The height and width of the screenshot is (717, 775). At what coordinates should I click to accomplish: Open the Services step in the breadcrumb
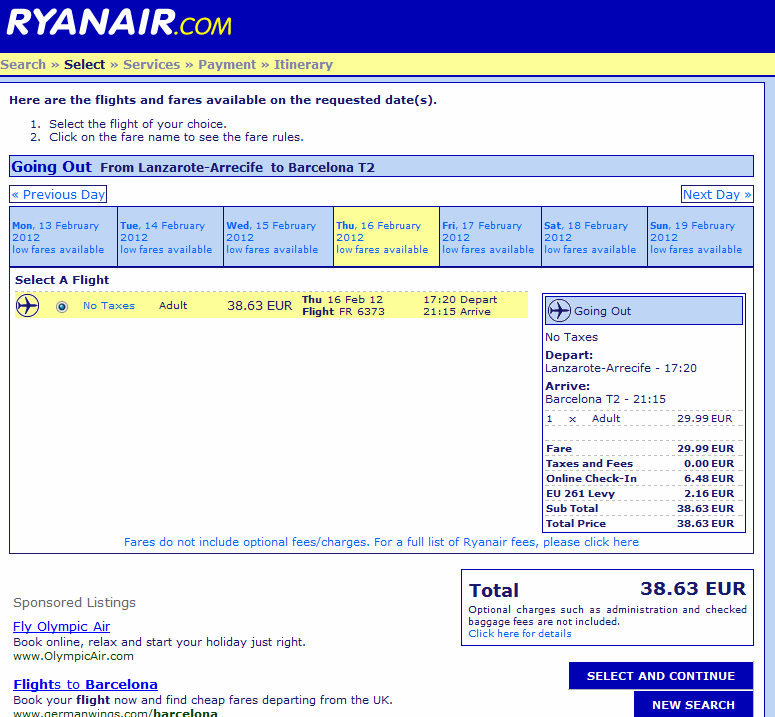click(151, 65)
